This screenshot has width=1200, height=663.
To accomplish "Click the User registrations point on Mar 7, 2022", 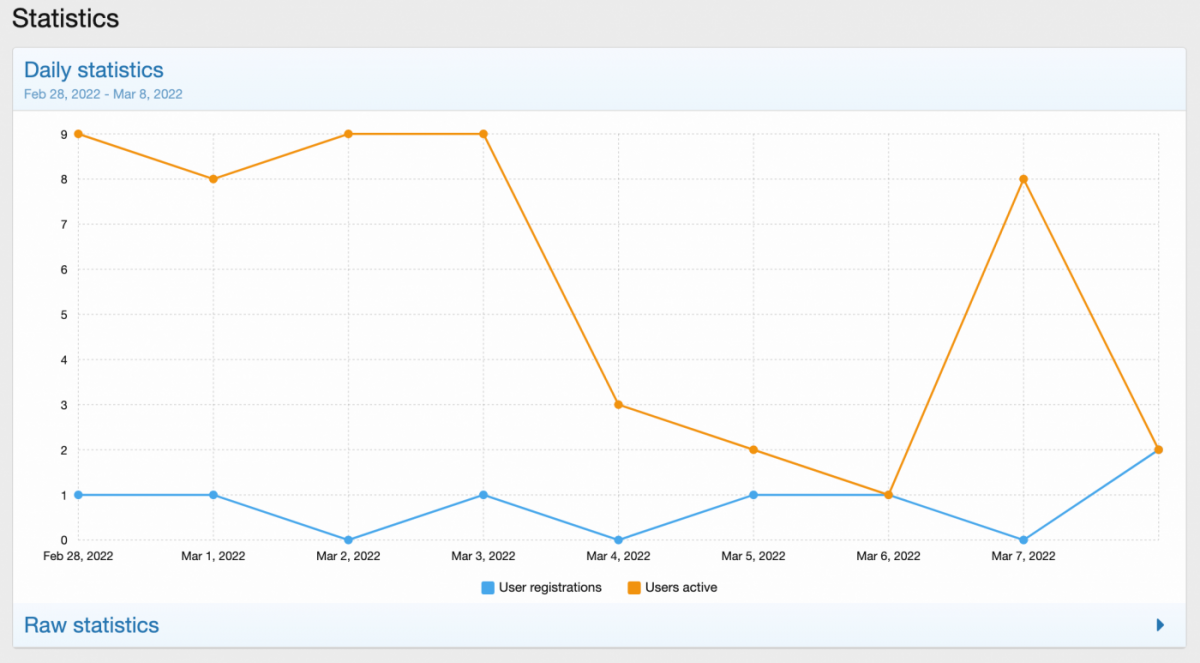I will coord(1023,540).
